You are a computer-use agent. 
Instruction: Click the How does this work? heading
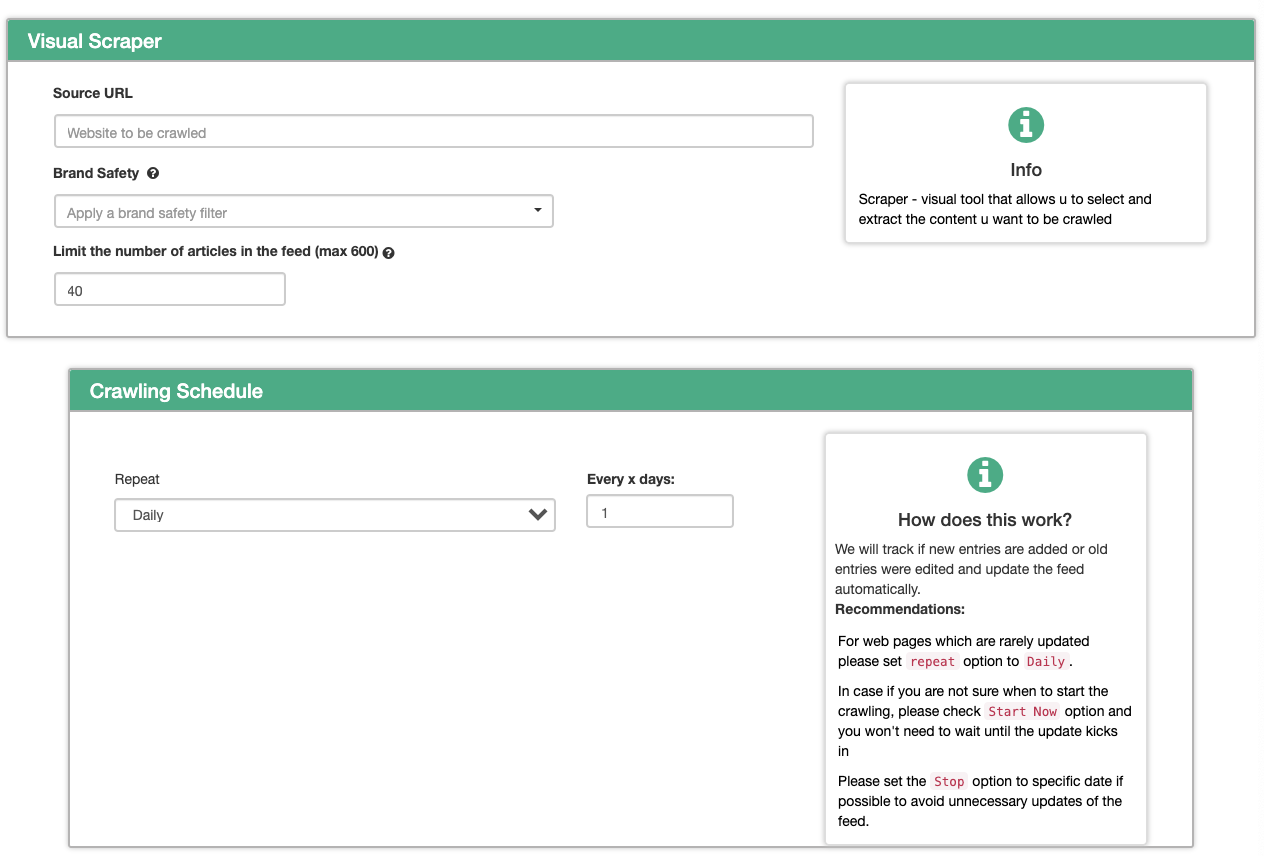pyautogui.click(x=985, y=520)
